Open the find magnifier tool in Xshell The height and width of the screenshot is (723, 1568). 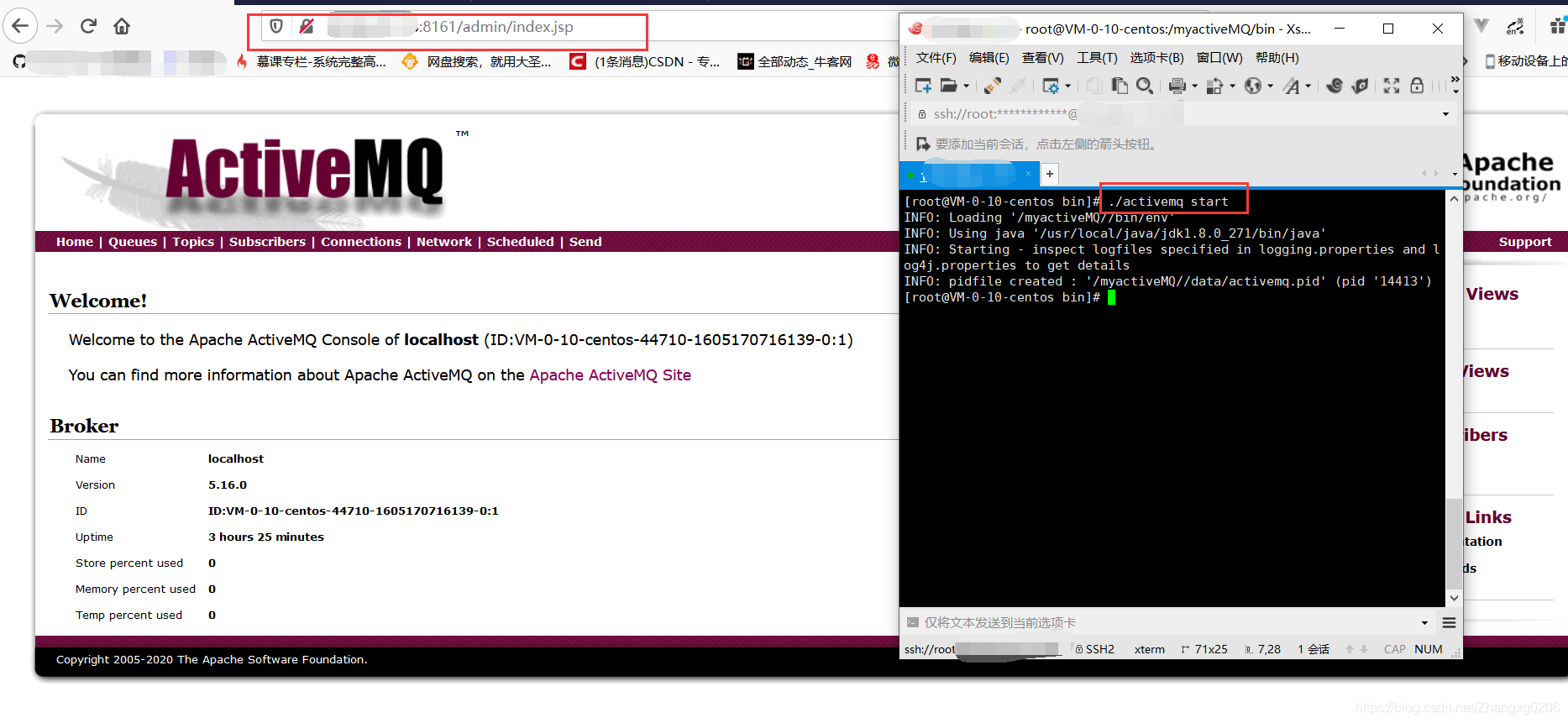(1144, 86)
